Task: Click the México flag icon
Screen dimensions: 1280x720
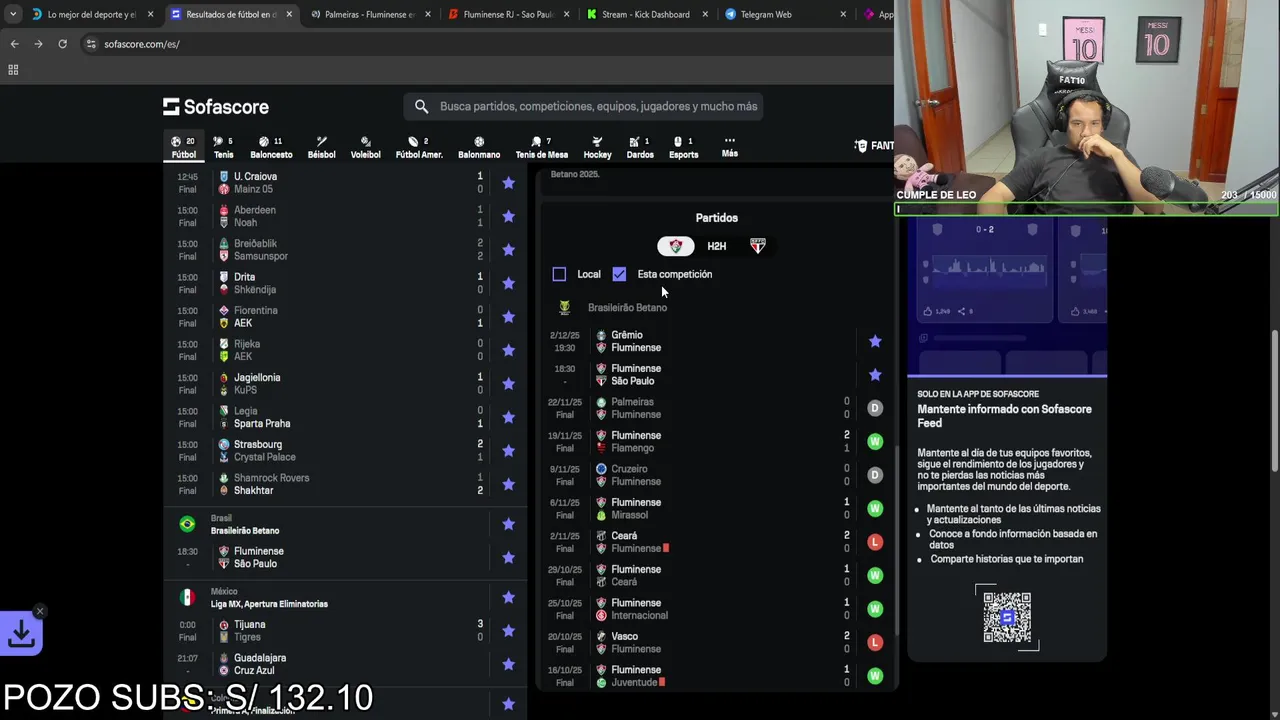Action: (187, 597)
